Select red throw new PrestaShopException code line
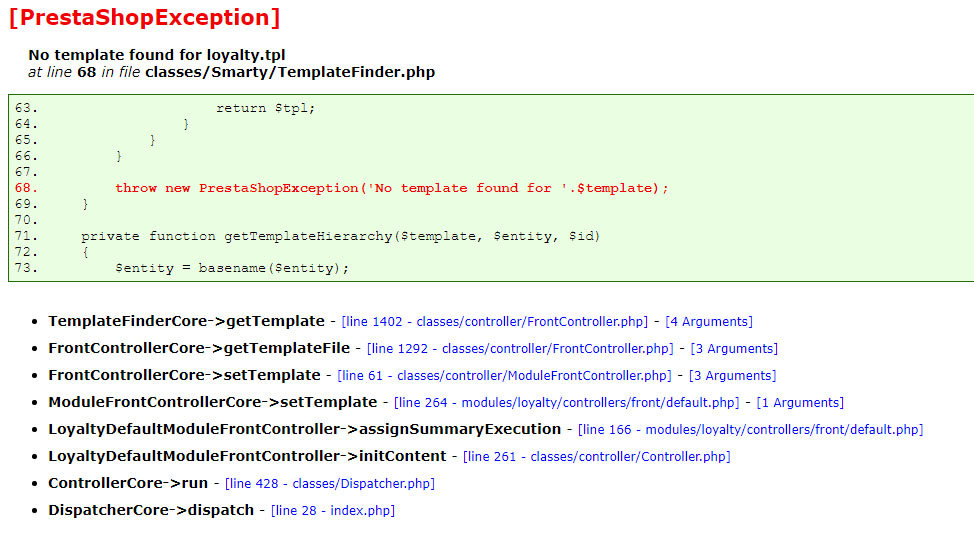The image size is (974, 559). click(391, 188)
